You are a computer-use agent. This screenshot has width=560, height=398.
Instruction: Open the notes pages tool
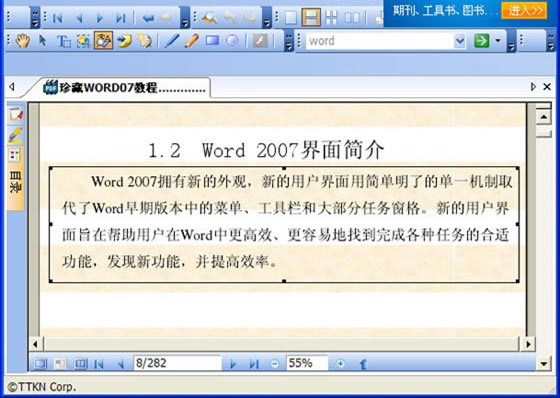tap(145, 41)
